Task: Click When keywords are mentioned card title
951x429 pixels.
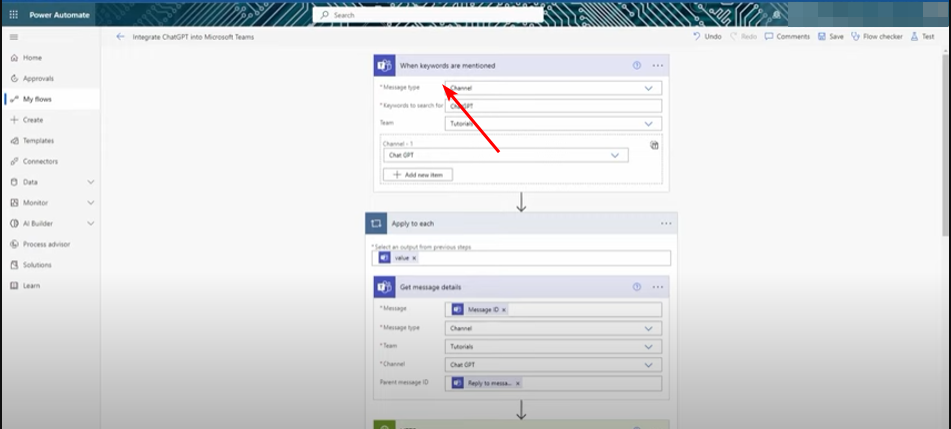Action: click(x=448, y=66)
